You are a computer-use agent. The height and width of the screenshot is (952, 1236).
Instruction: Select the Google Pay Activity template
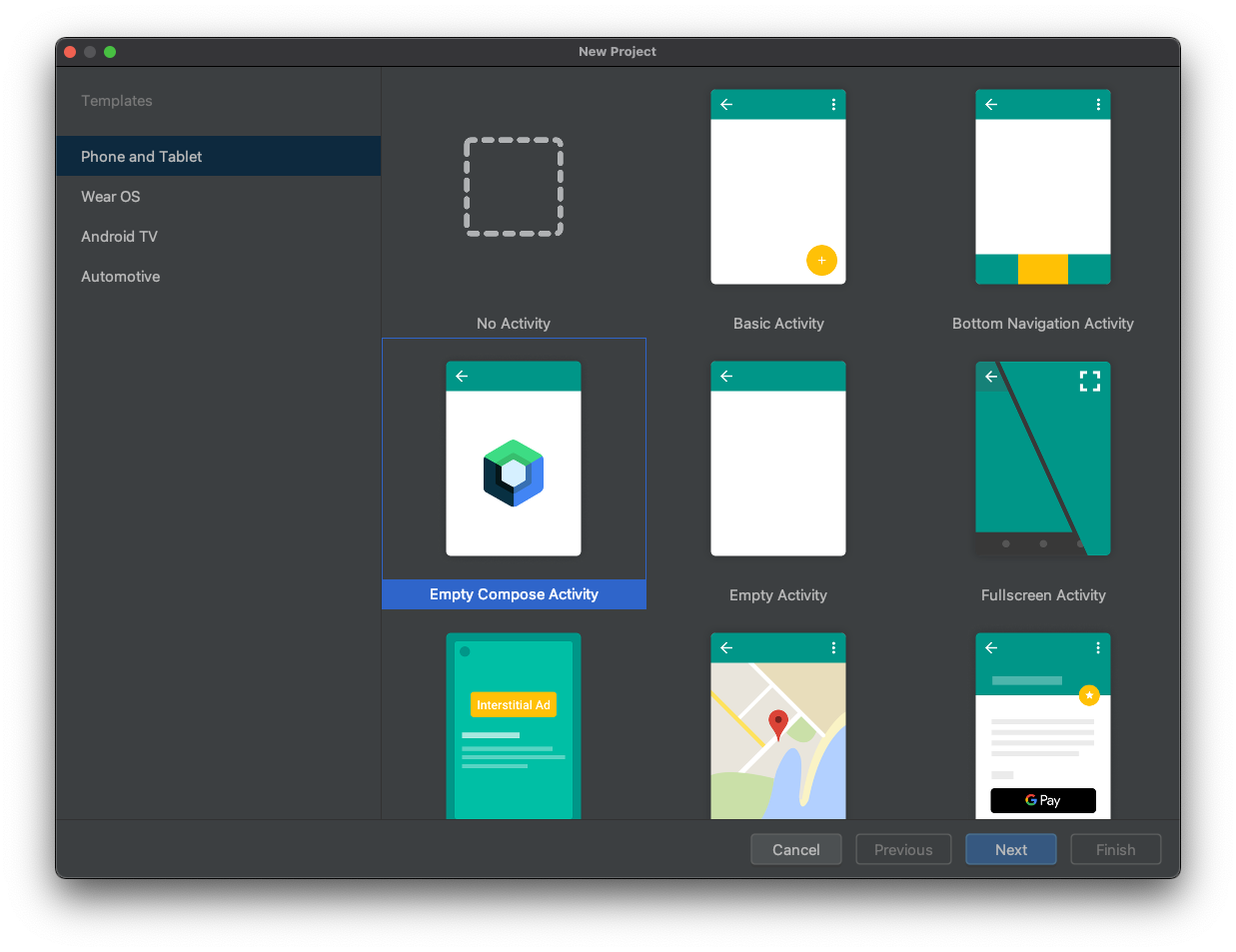(x=1042, y=726)
